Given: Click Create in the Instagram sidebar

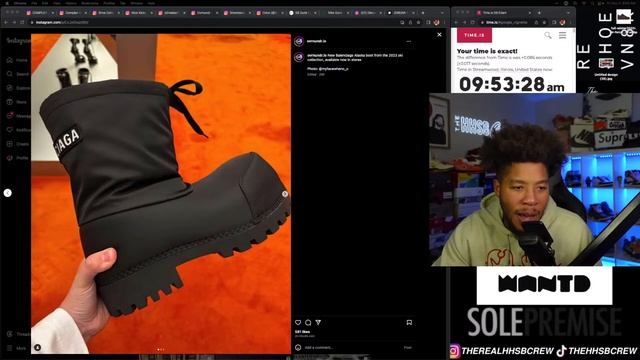Looking at the screenshot, I should click(x=17, y=144).
